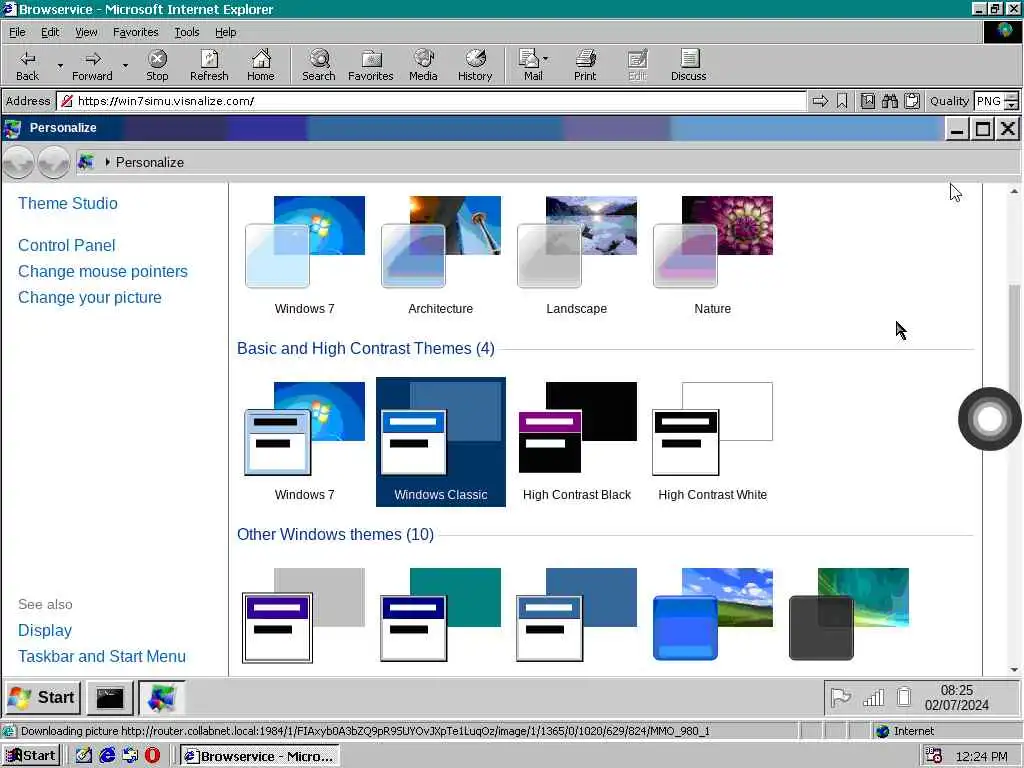Print the current page
The image size is (1024, 768).
pyautogui.click(x=585, y=65)
